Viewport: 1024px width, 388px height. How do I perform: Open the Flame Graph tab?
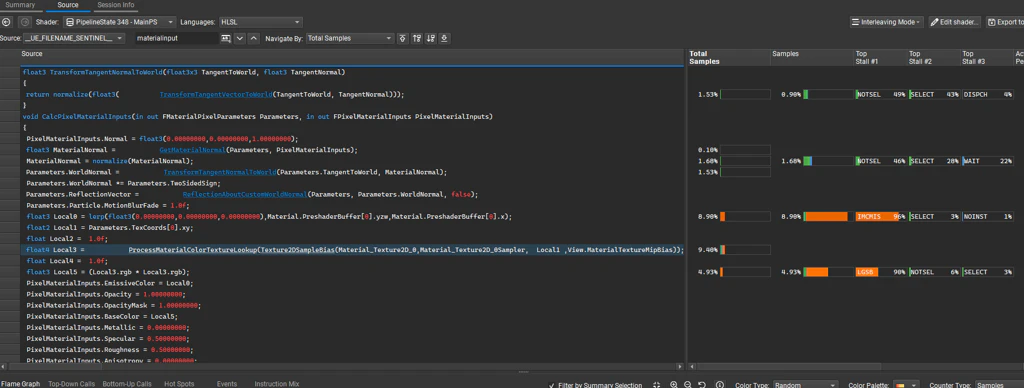click(x=20, y=384)
